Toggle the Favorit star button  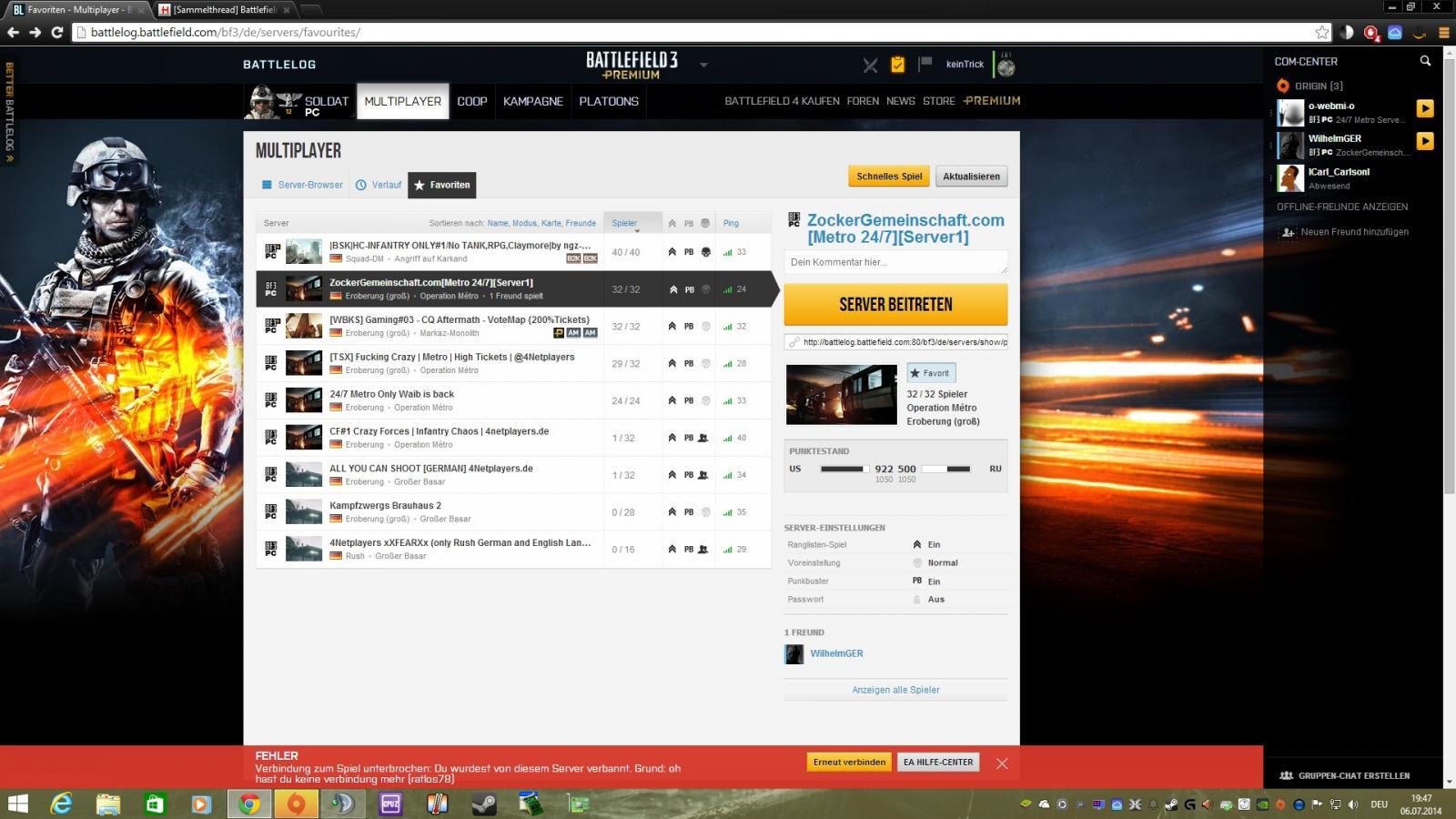click(931, 373)
